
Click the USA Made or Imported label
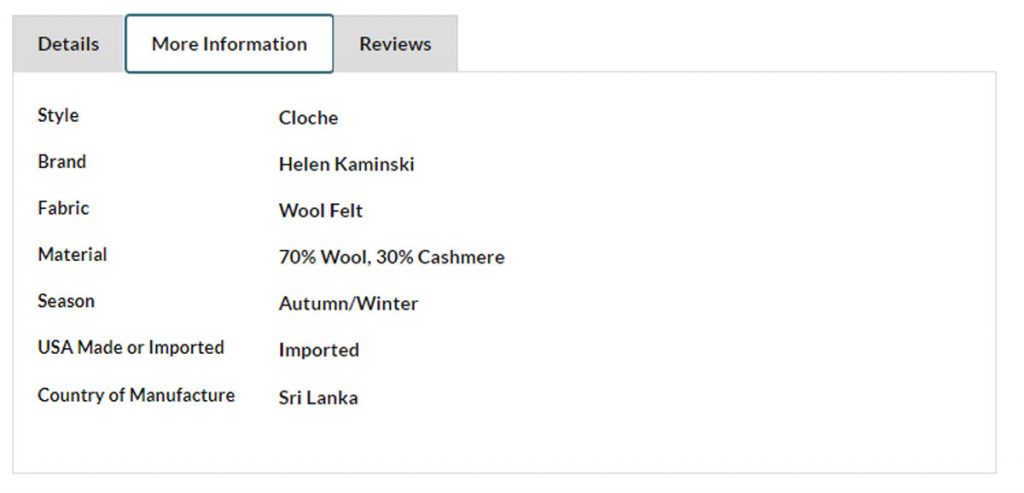tap(131, 347)
